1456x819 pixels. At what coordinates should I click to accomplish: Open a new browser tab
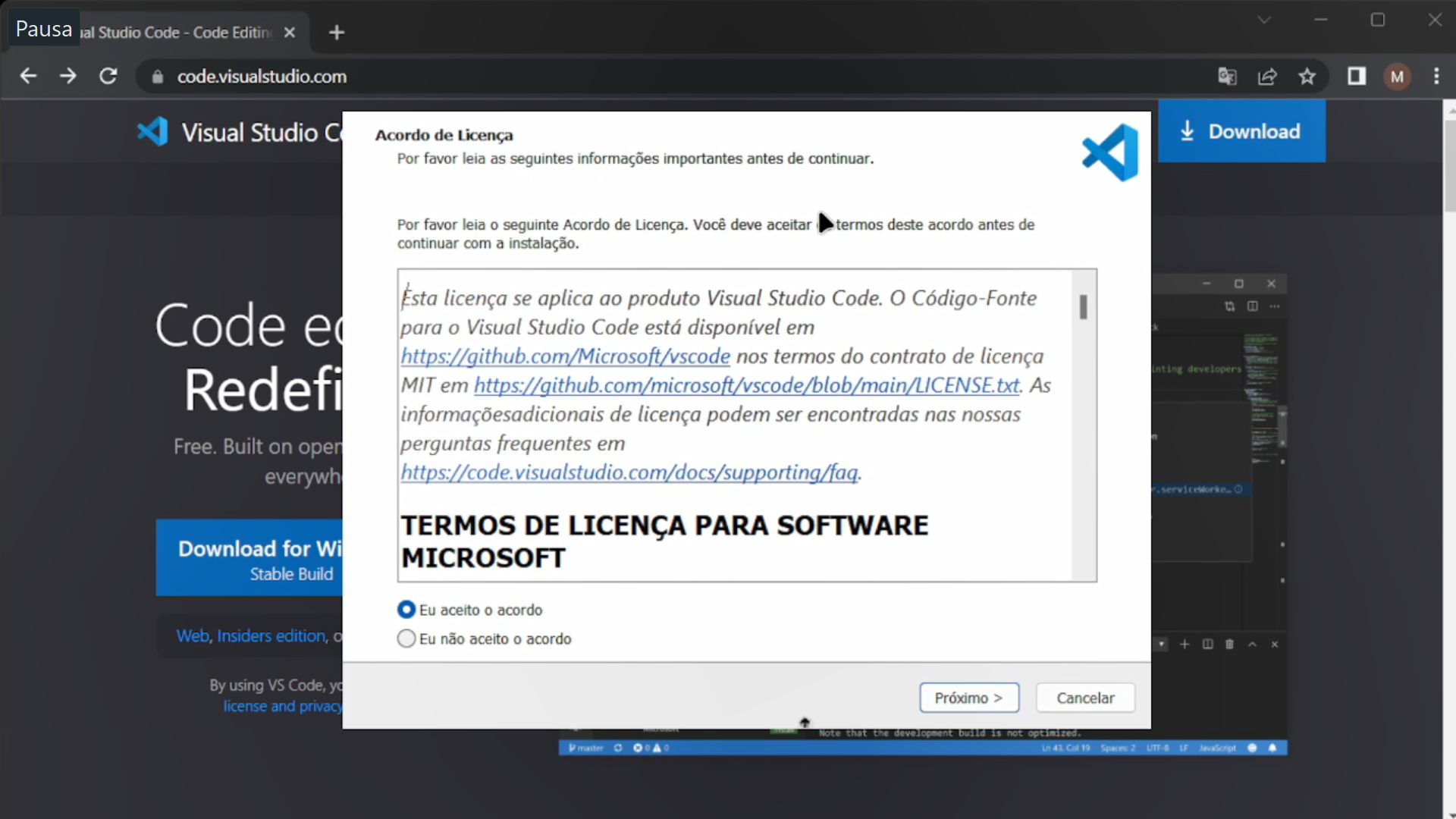coord(337,33)
